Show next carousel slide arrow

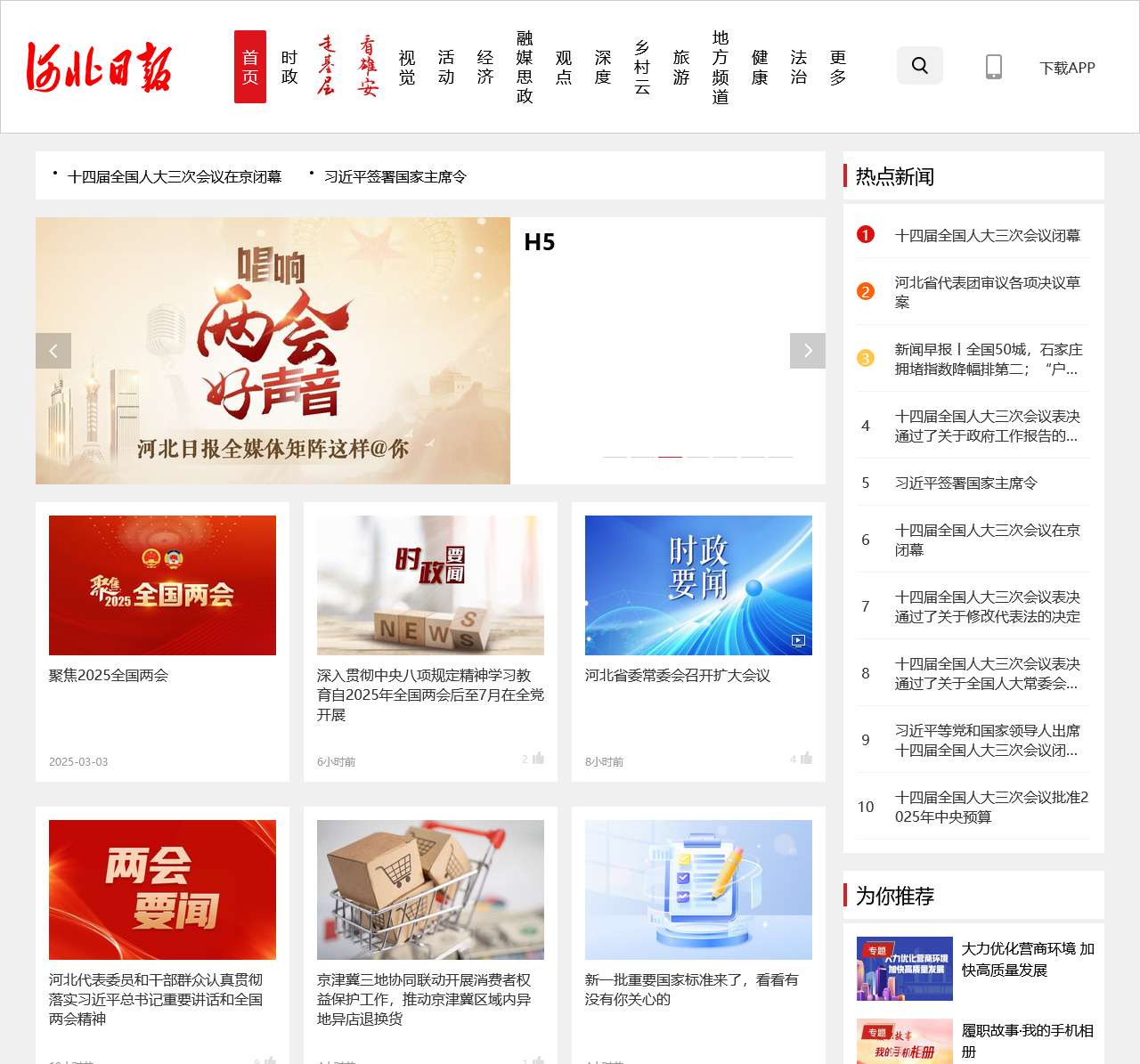[x=808, y=351]
